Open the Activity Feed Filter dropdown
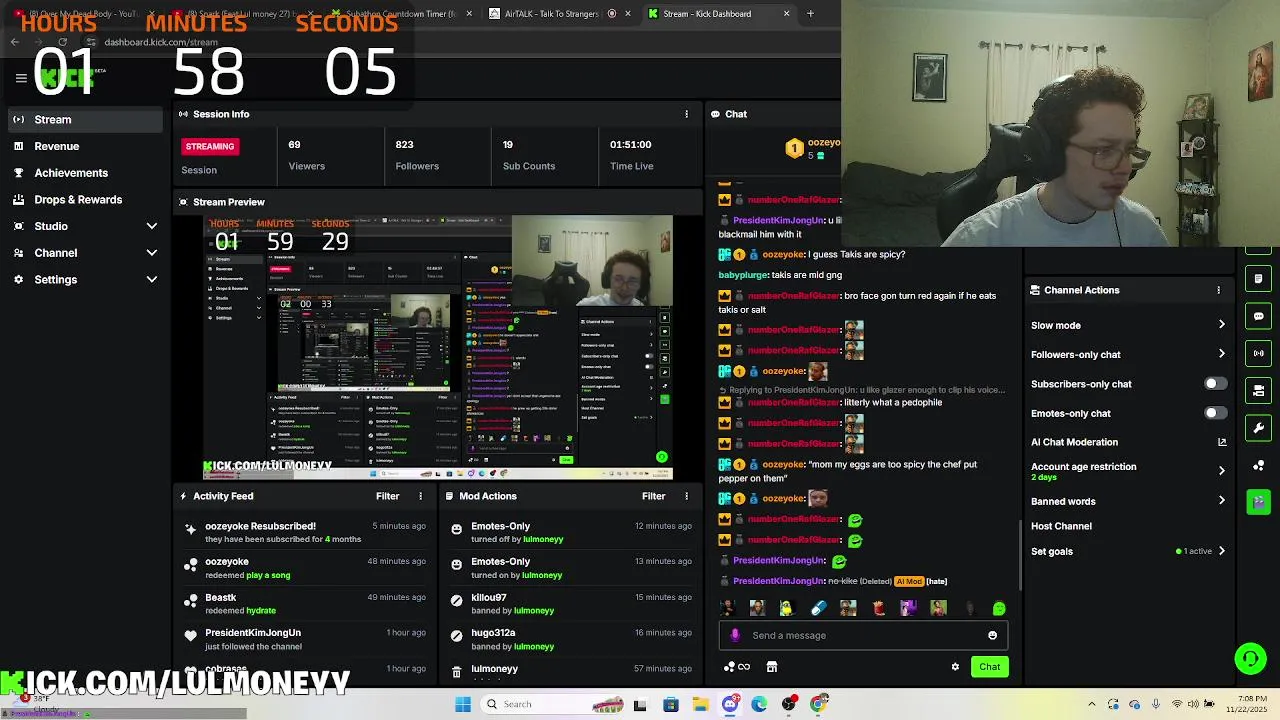The image size is (1280, 720). point(387,496)
